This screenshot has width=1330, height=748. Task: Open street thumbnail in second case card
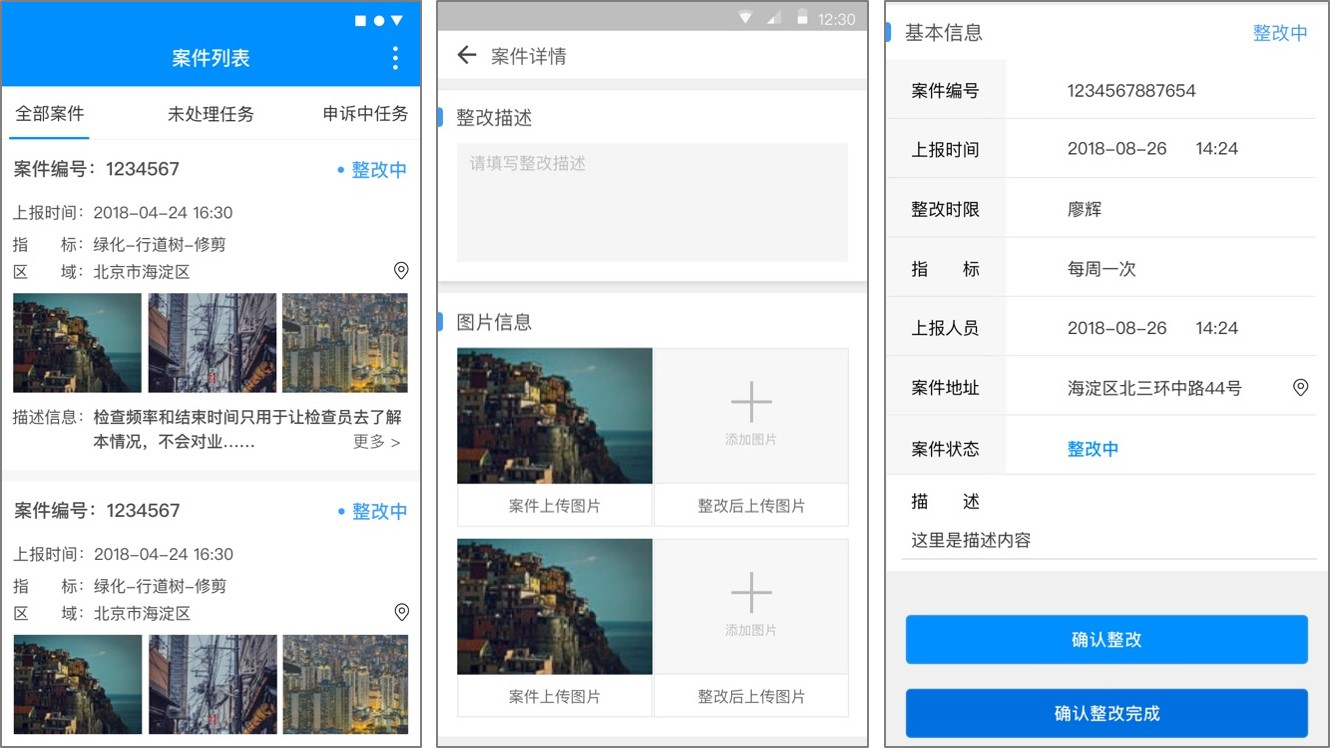212,685
